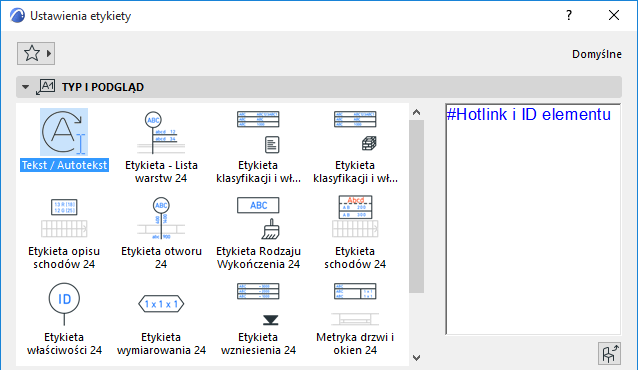Pick the Etykieta opisu schodów 24 icon
The height and width of the screenshot is (370, 638).
(64, 218)
